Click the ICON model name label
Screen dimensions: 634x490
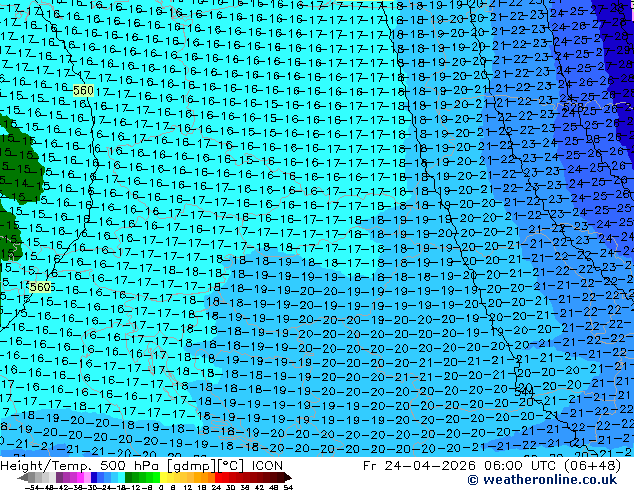[267, 466]
